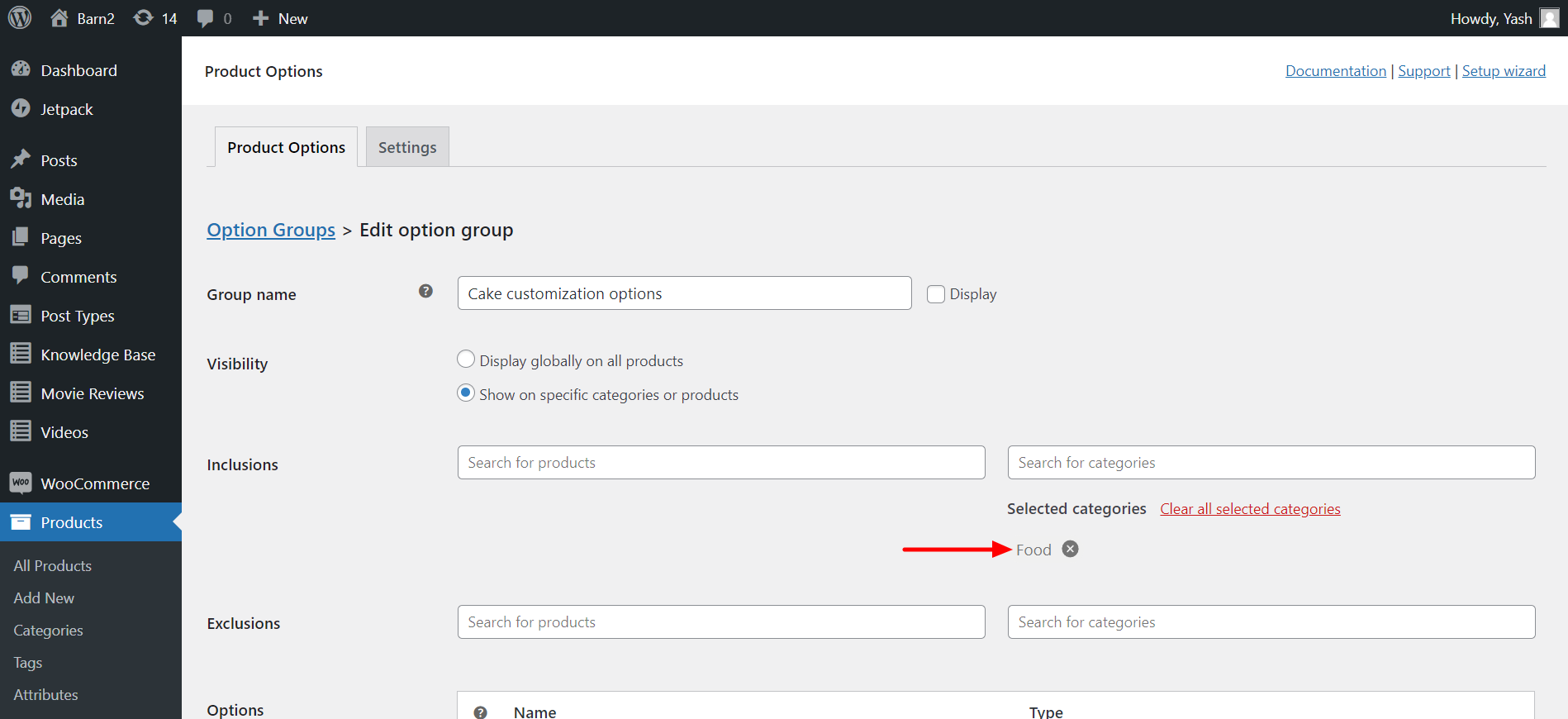
Task: Open the Inclusions Search for categories box
Action: [x=1271, y=463]
